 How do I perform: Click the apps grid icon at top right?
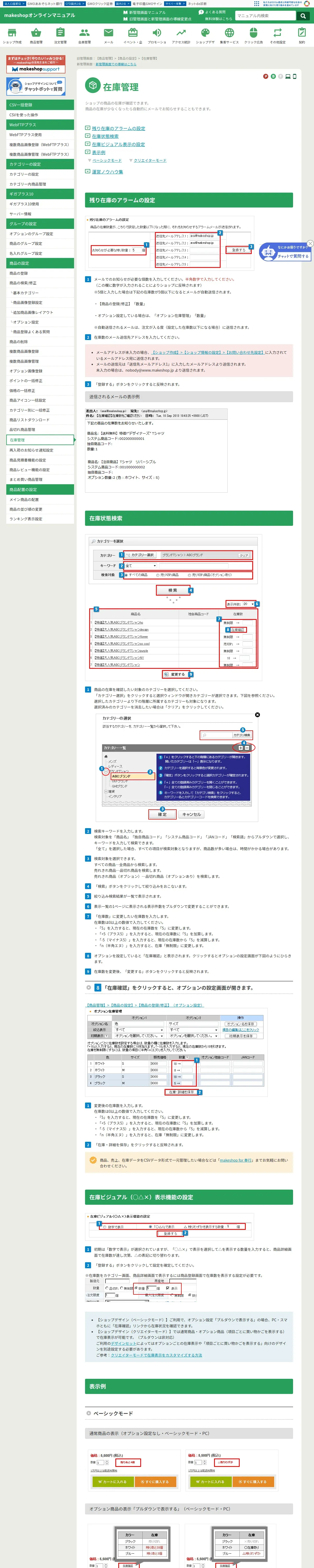[x=257, y=4]
